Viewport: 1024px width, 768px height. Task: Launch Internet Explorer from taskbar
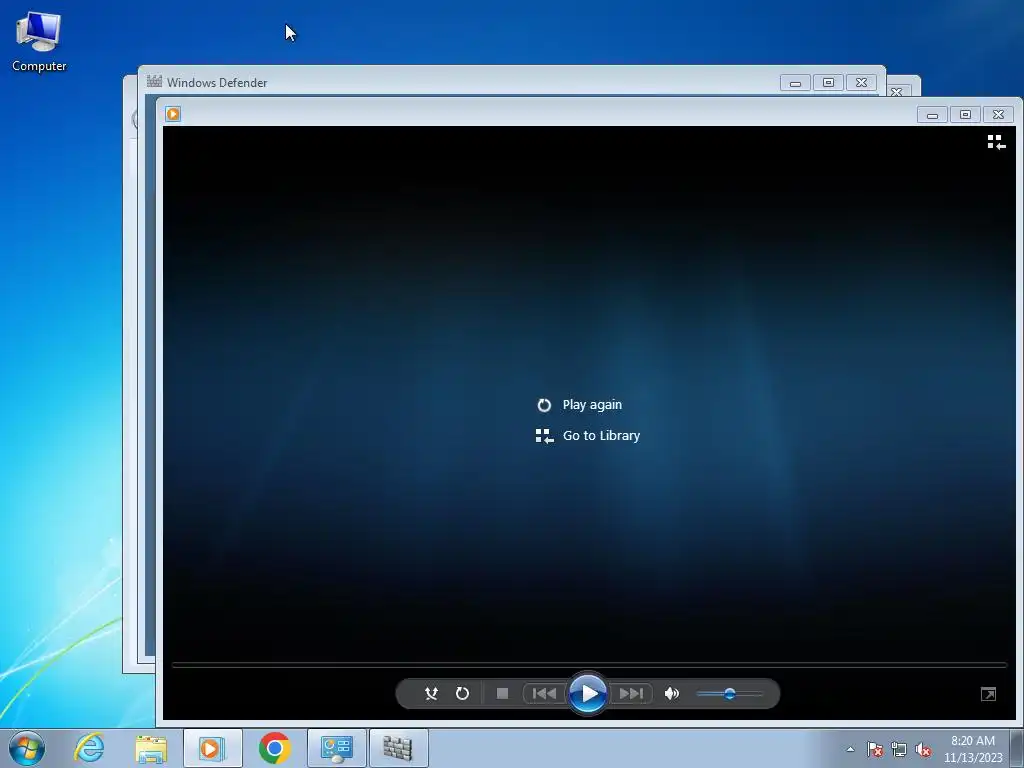[89, 748]
